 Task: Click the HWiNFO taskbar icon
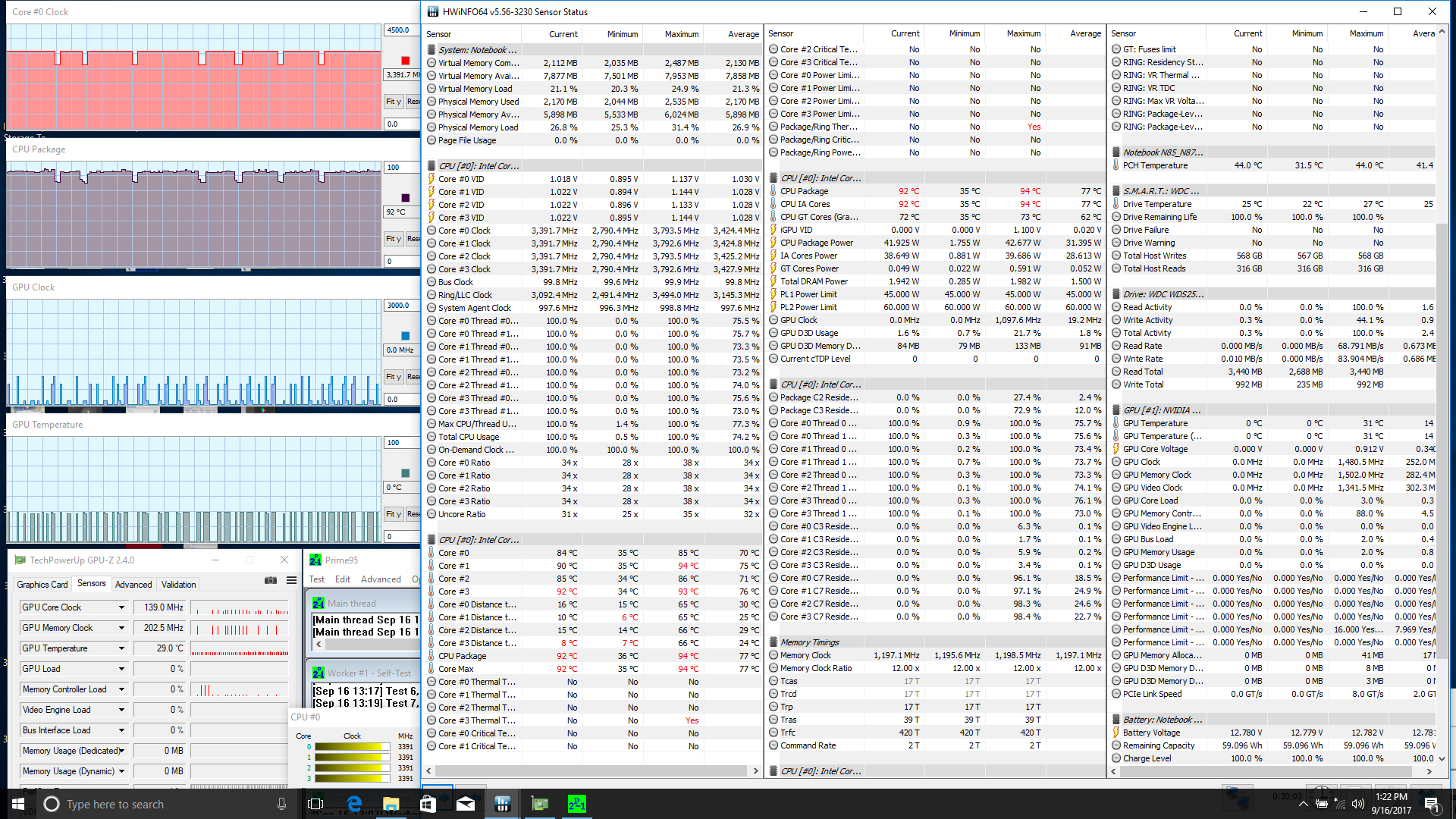click(502, 804)
